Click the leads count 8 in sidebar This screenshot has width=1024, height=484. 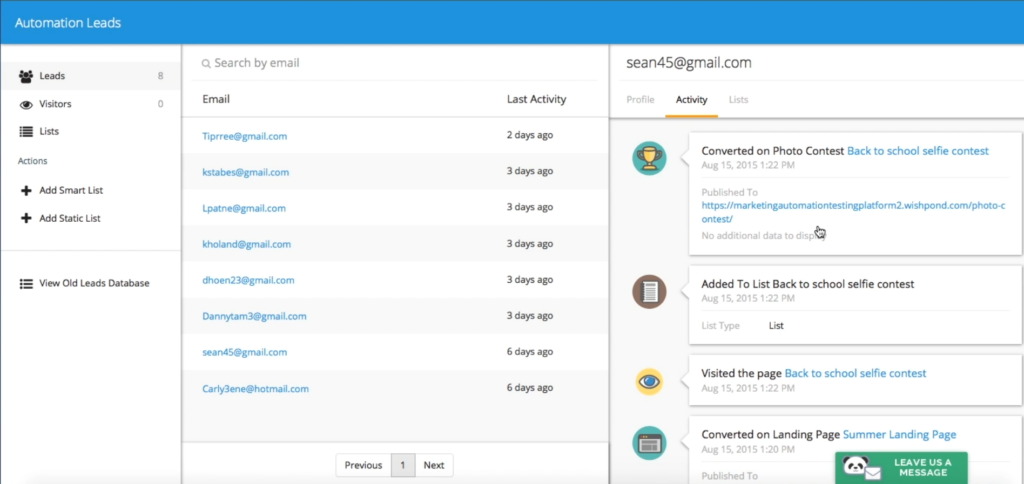160,76
